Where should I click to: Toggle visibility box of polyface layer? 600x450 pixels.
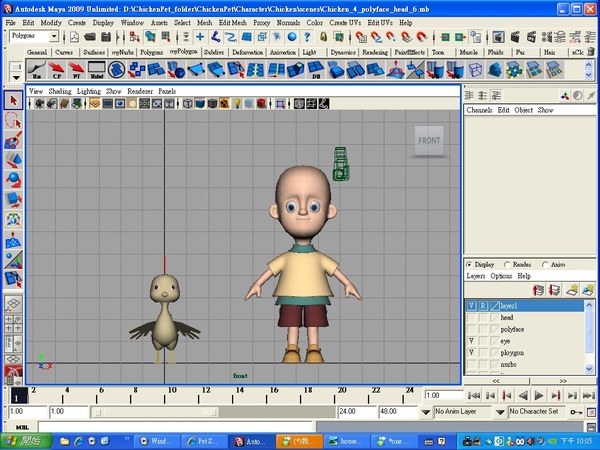coord(472,329)
